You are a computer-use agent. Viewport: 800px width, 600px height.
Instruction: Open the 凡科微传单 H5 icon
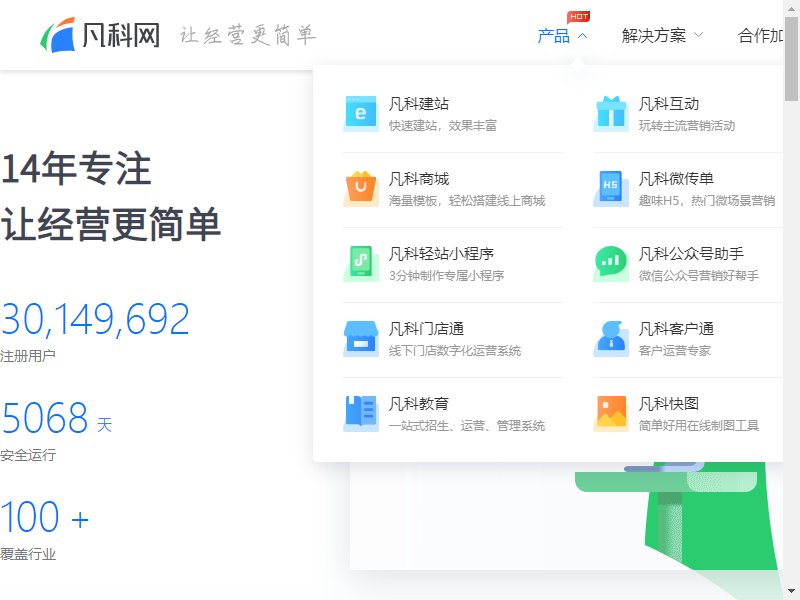pos(611,188)
